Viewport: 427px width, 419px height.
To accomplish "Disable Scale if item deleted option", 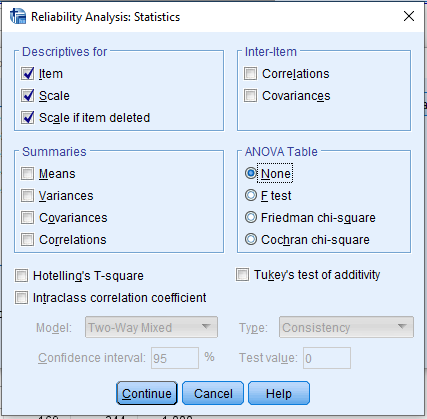I will (27, 118).
